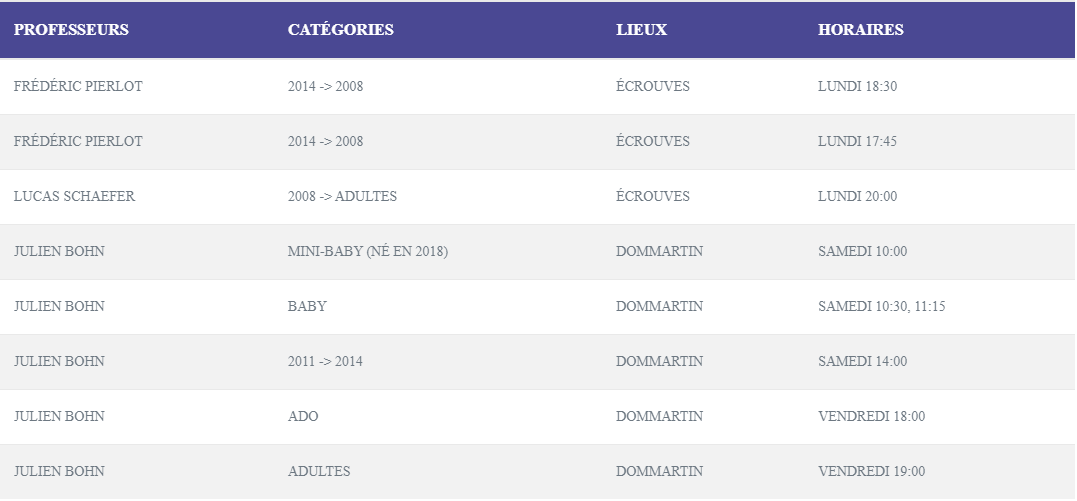The image size is (1077, 501).
Task: Click the VENDREDI 18:00 schedule cell
Action: 871,417
